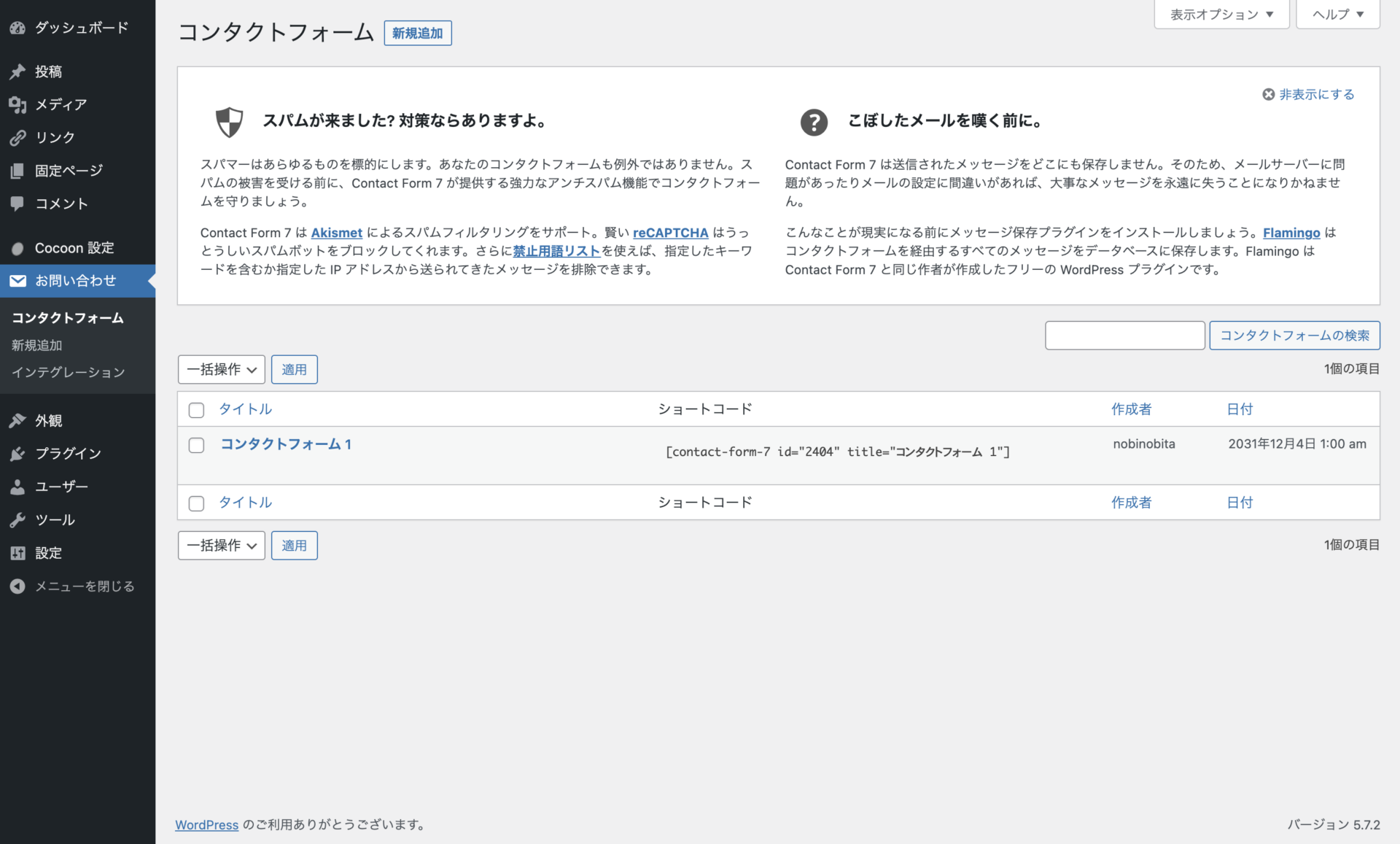This screenshot has width=1400, height=844.
Task: Click the date 2031年12月4日 1:00 am
Action: click(x=1297, y=444)
